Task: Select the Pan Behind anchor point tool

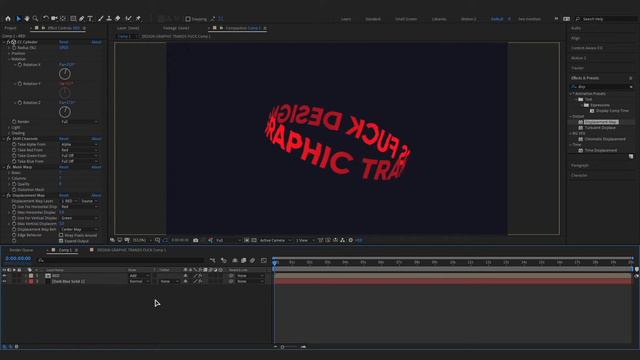Action: click(63, 19)
